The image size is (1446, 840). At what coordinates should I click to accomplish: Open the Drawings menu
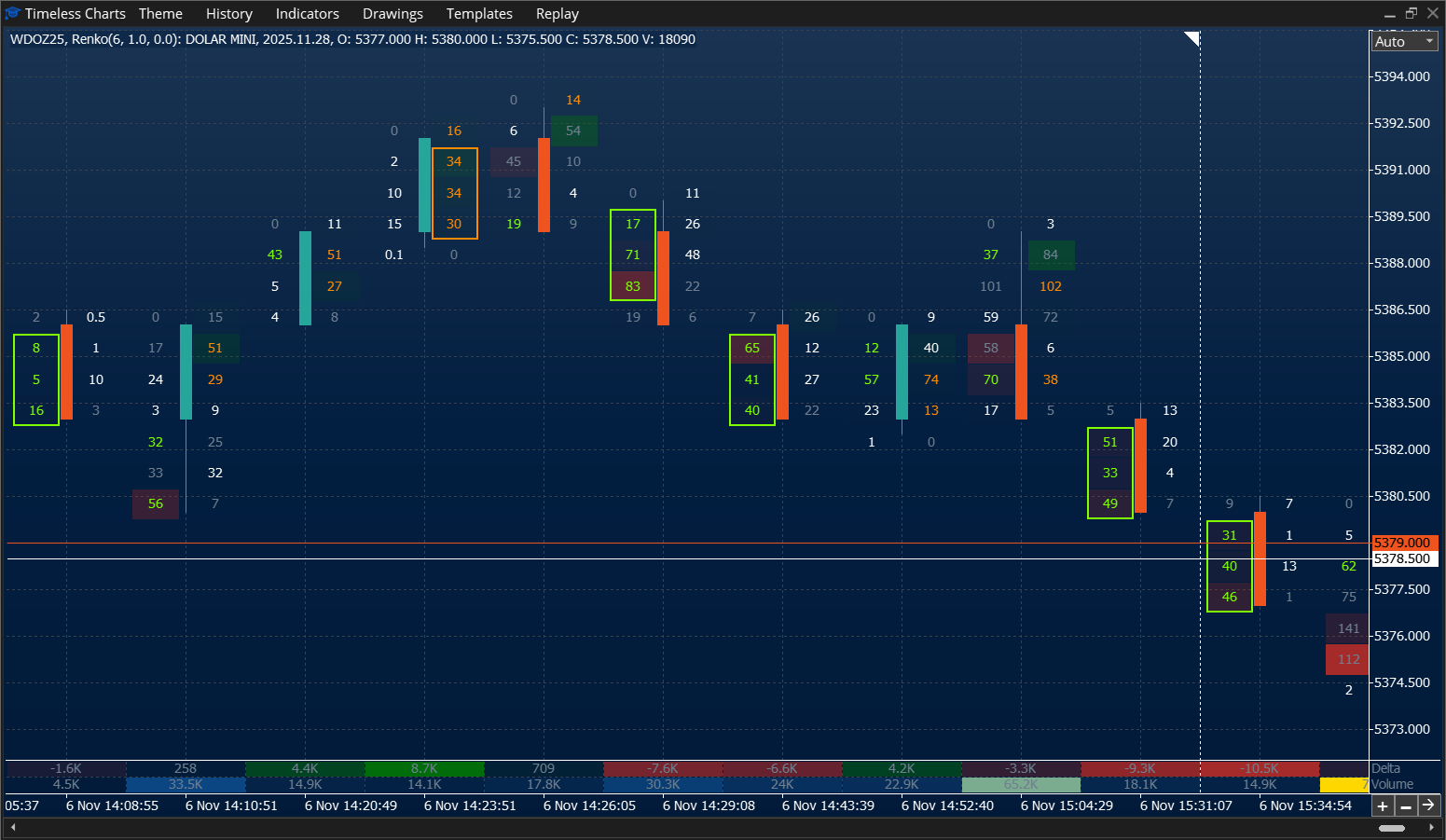392,13
